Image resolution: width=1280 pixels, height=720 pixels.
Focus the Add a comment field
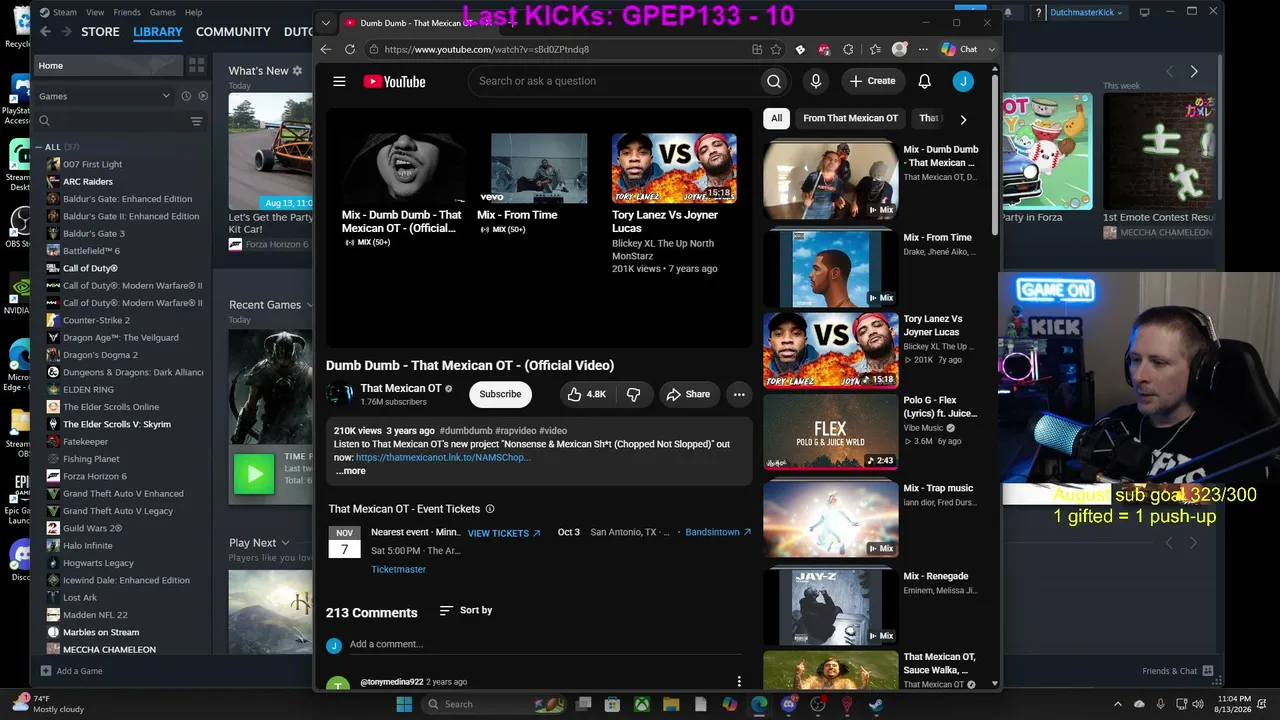(544, 644)
